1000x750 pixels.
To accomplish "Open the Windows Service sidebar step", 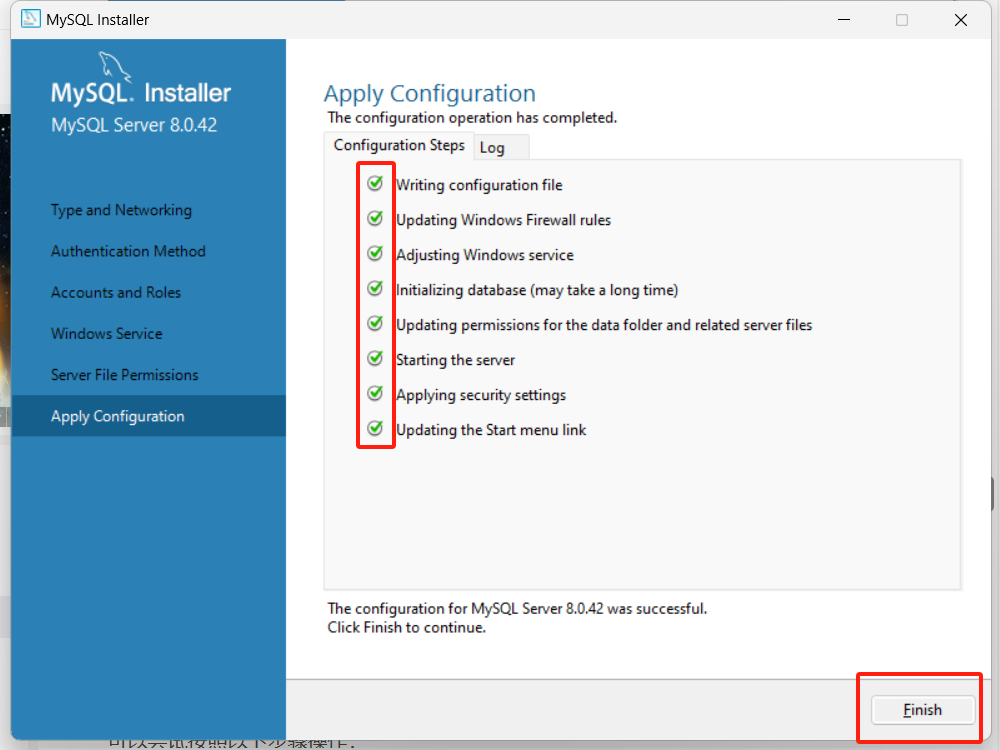I will point(107,333).
